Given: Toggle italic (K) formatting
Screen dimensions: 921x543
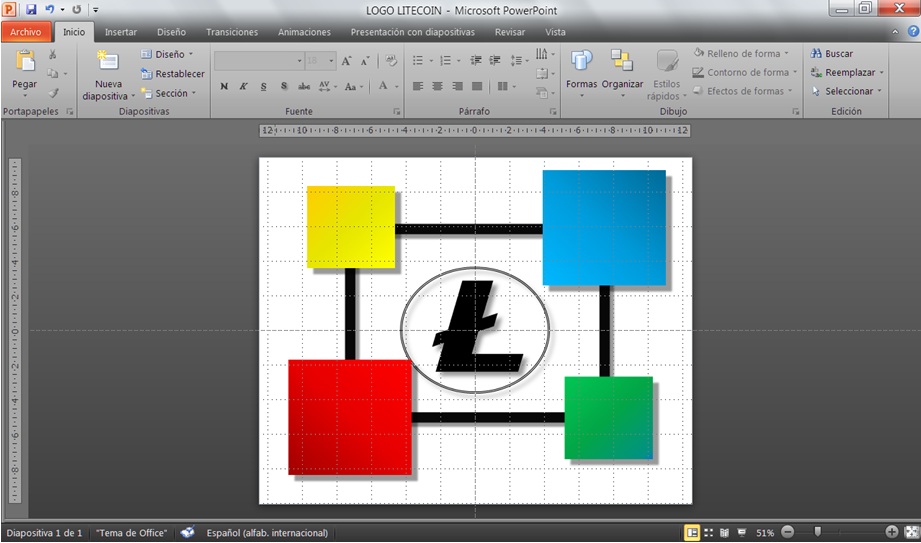Looking at the screenshot, I should 243,86.
